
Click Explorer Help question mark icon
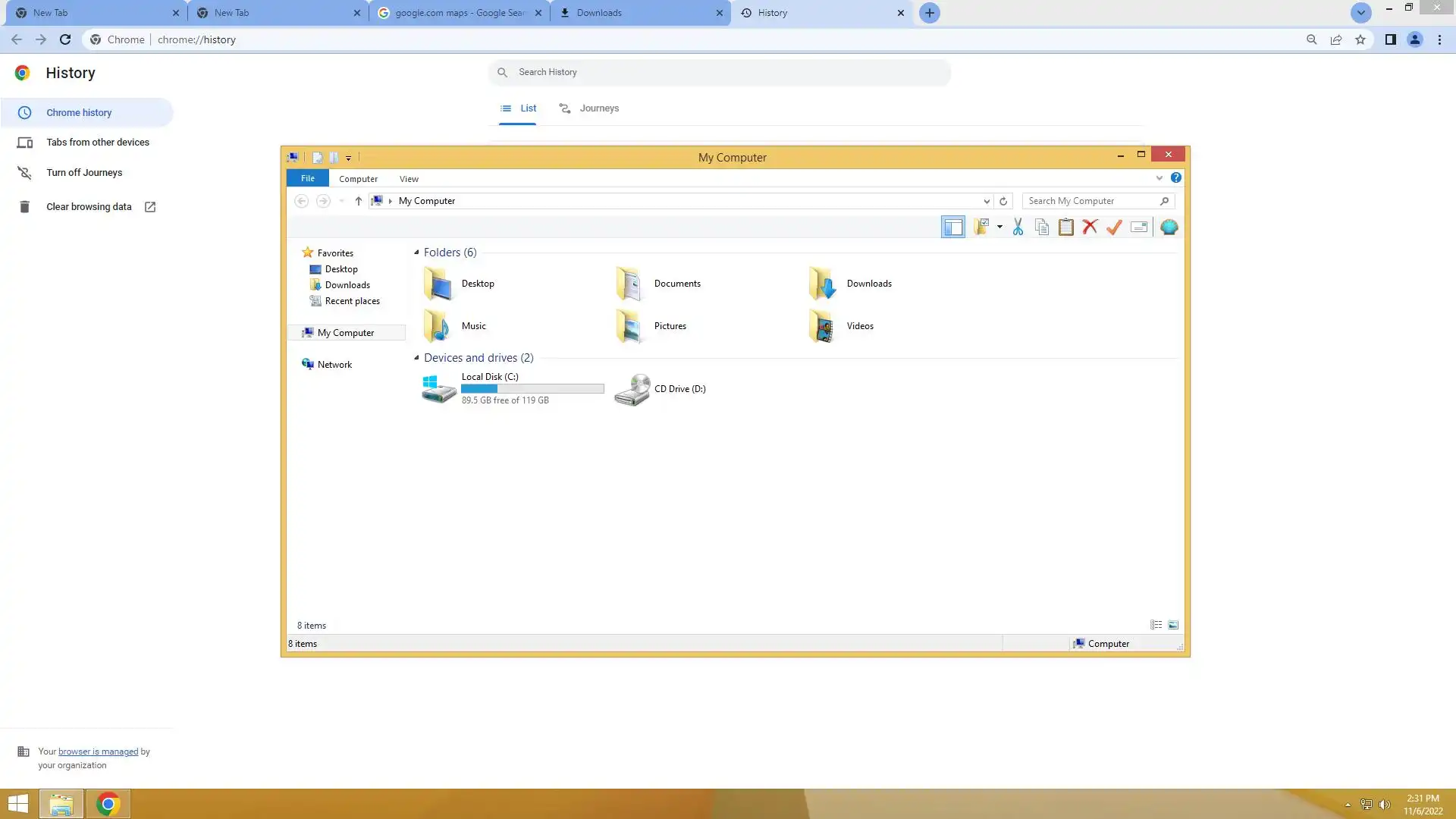1175,177
